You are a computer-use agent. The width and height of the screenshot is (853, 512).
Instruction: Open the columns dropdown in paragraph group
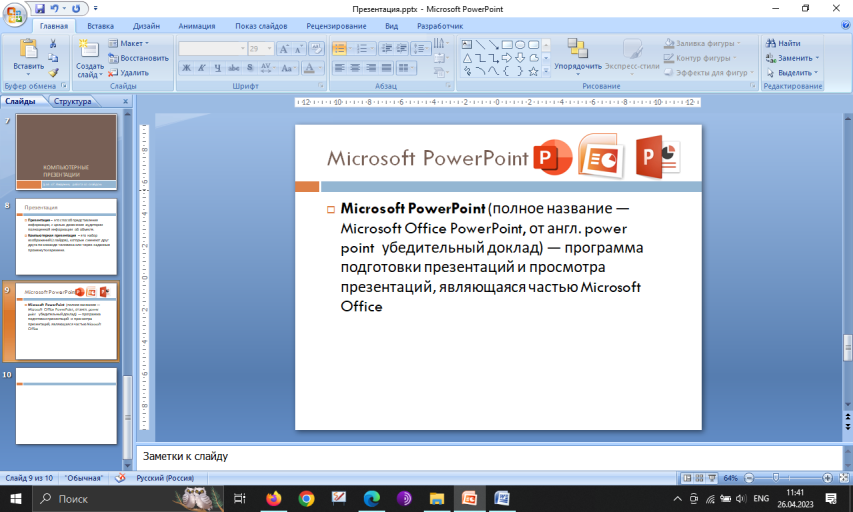click(x=405, y=68)
